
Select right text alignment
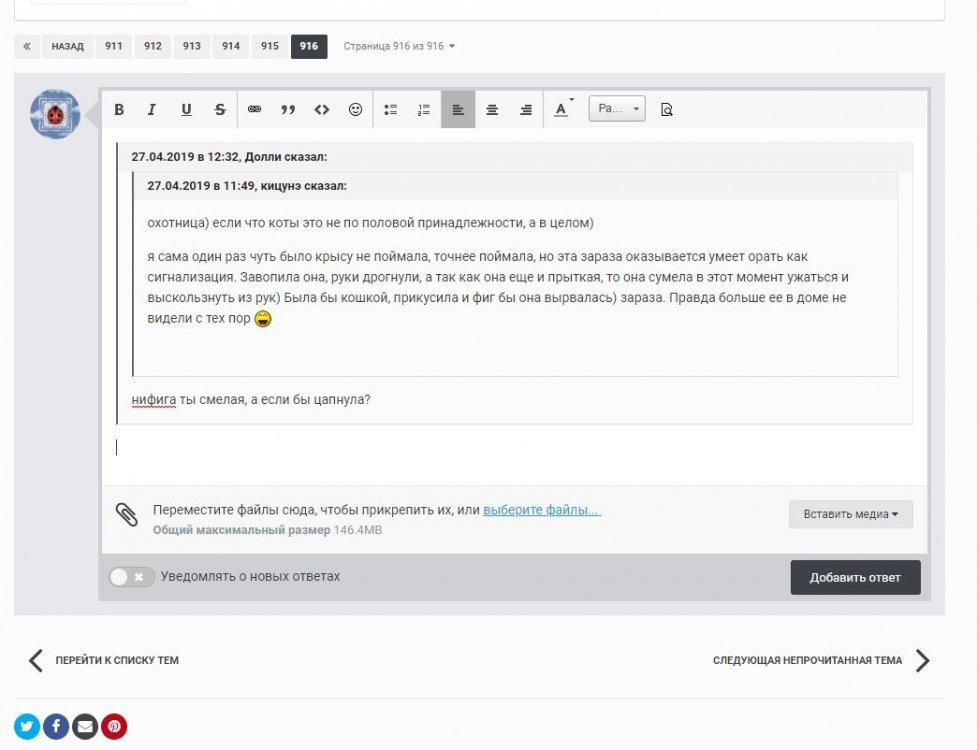tap(524, 110)
